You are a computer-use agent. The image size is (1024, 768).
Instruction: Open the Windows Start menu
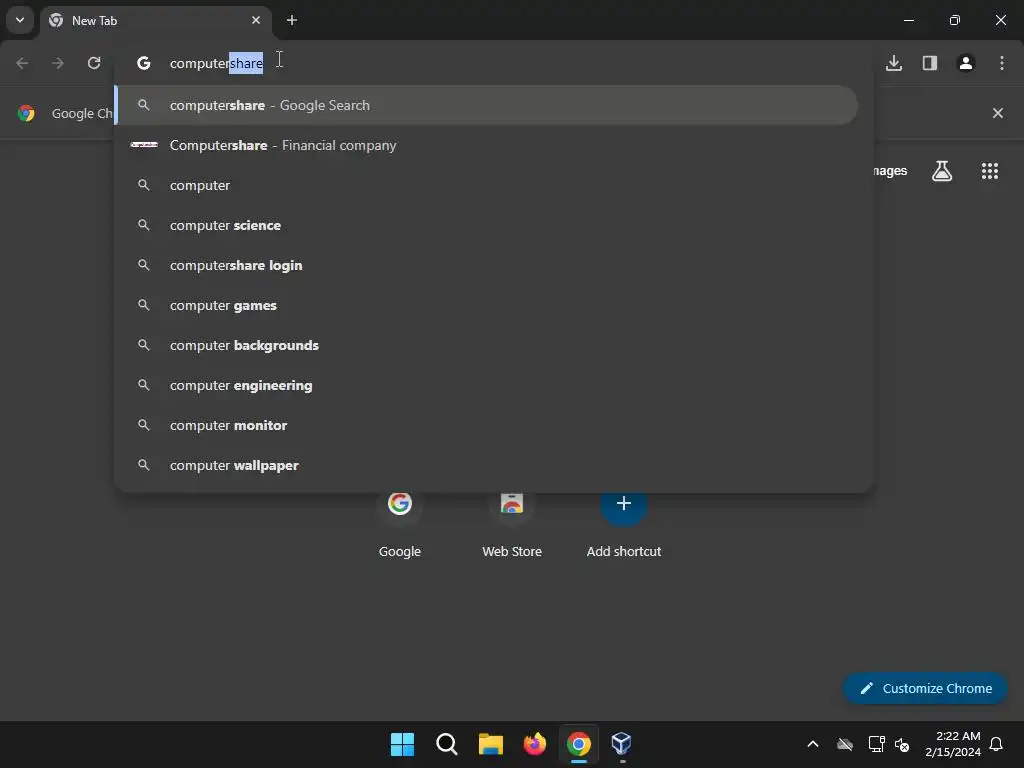click(x=402, y=744)
